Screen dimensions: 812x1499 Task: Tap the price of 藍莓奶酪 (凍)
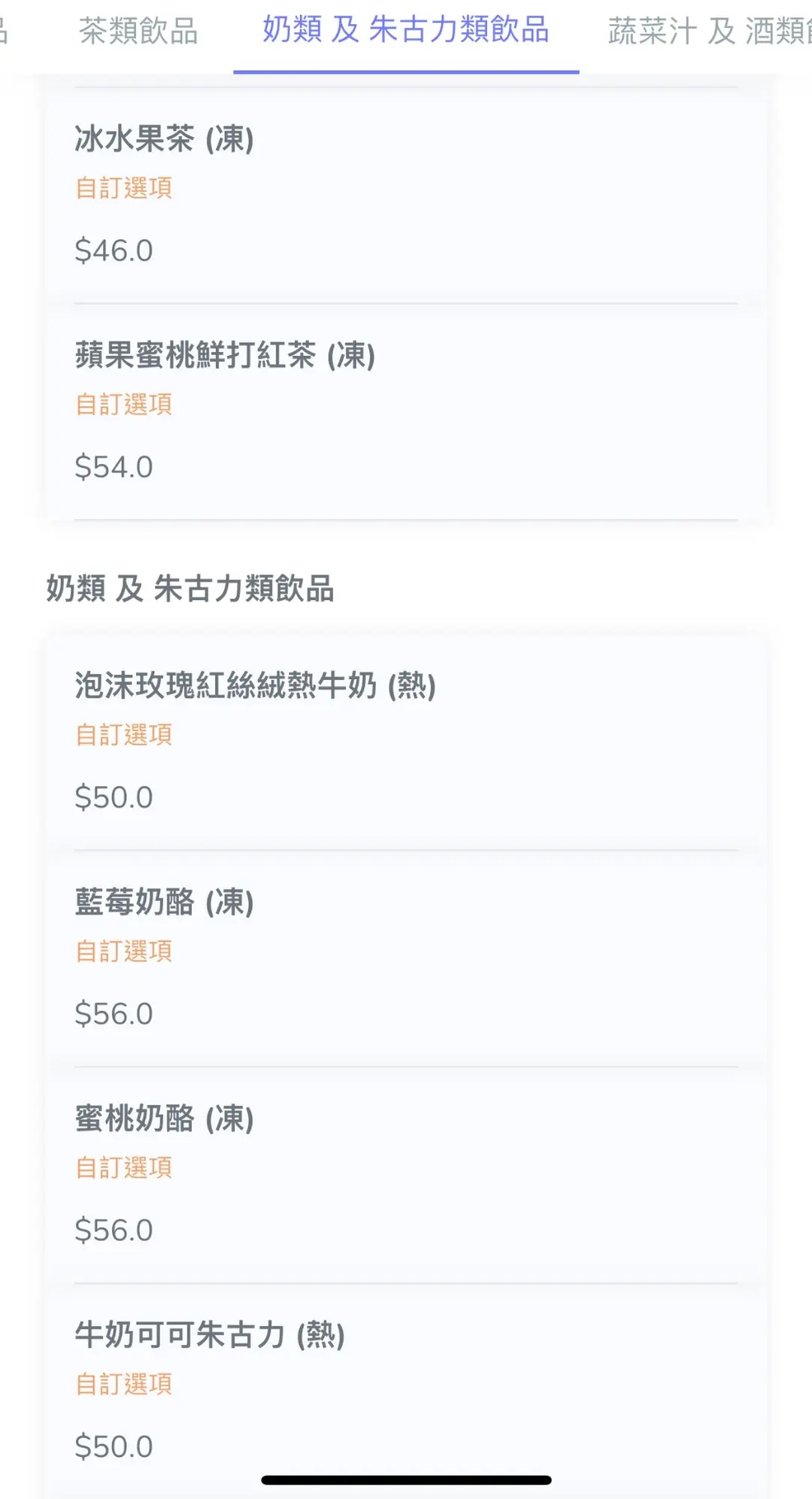[x=114, y=1015]
